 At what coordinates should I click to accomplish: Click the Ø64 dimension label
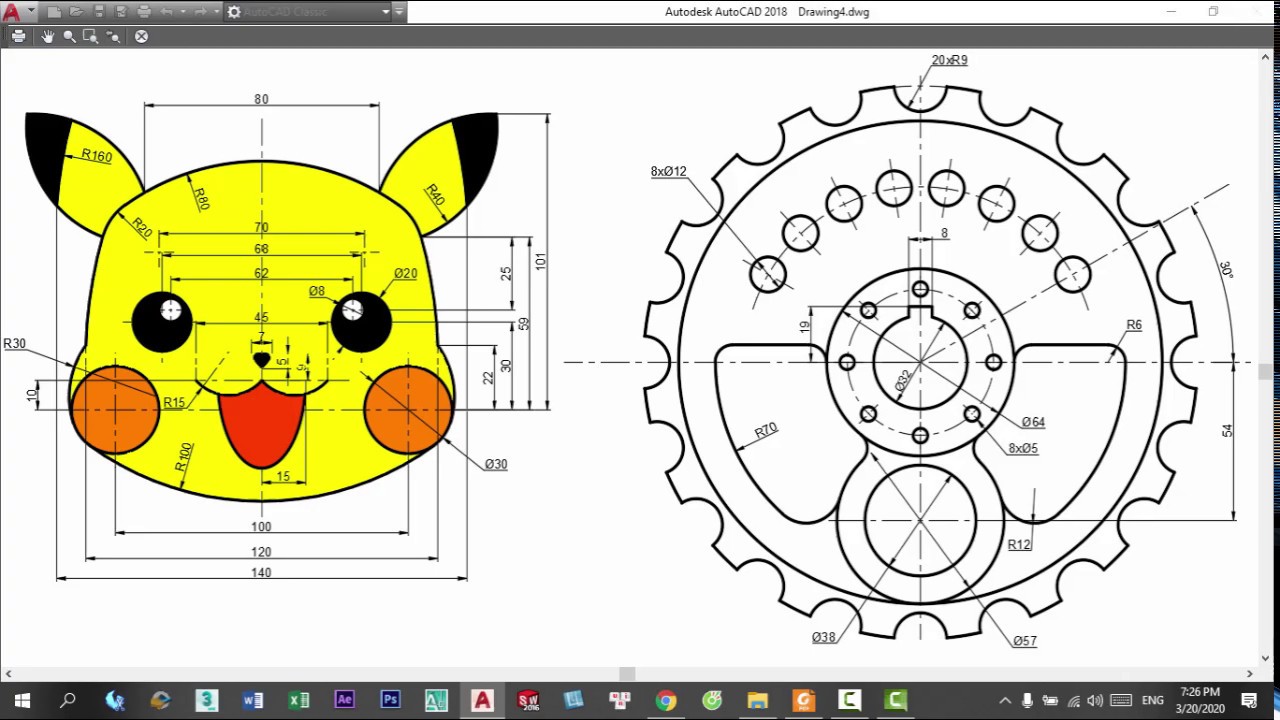tap(1033, 422)
